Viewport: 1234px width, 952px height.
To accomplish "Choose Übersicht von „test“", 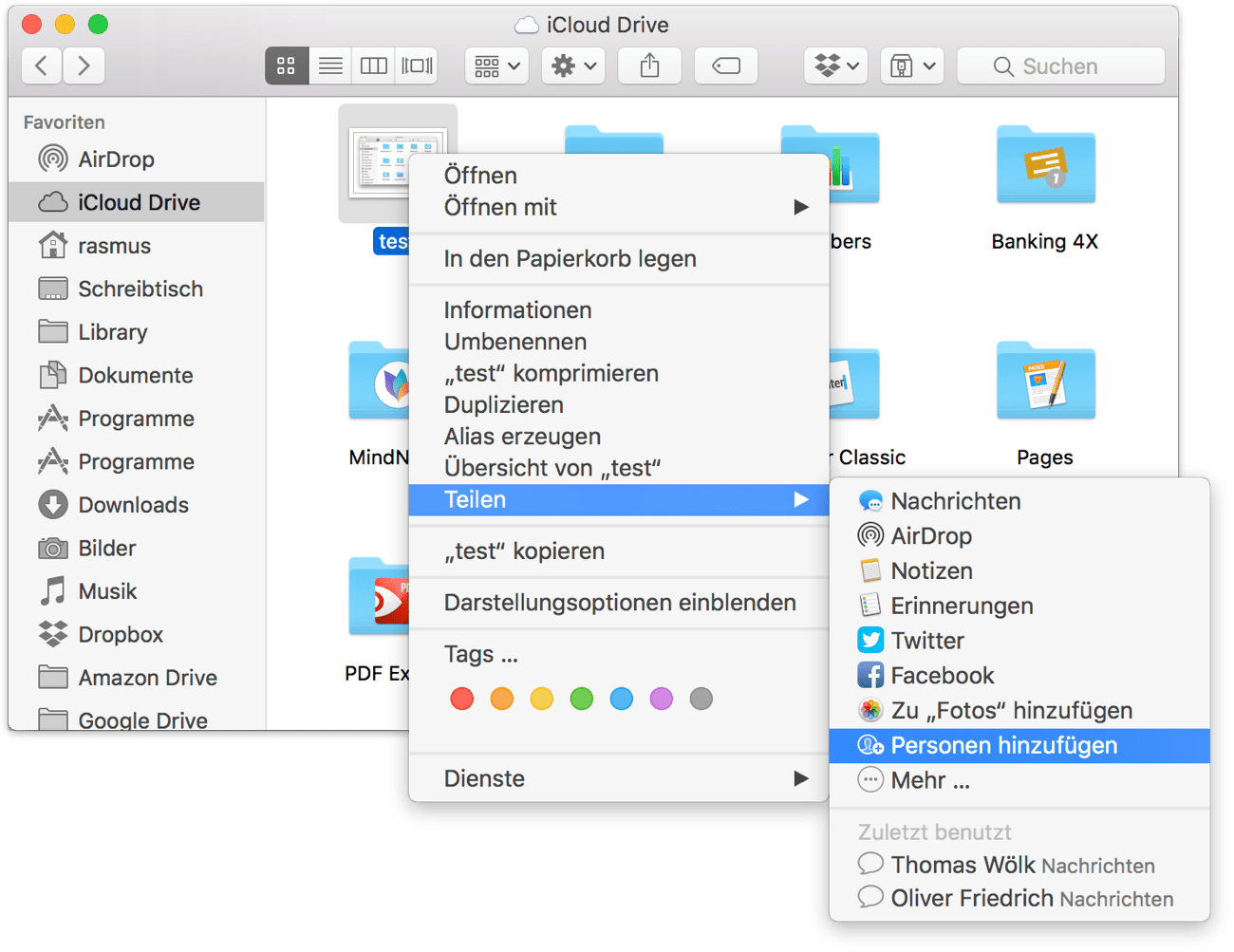I will [619, 468].
